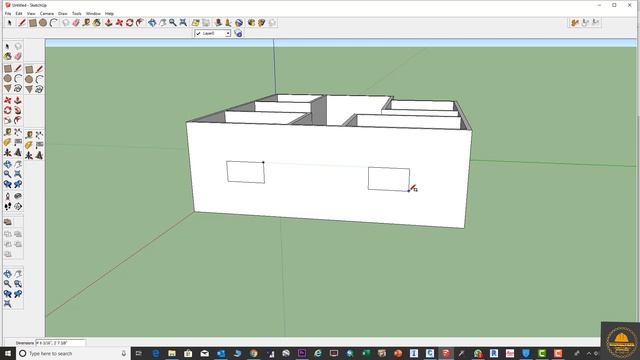Open the Window menu

coord(93,13)
